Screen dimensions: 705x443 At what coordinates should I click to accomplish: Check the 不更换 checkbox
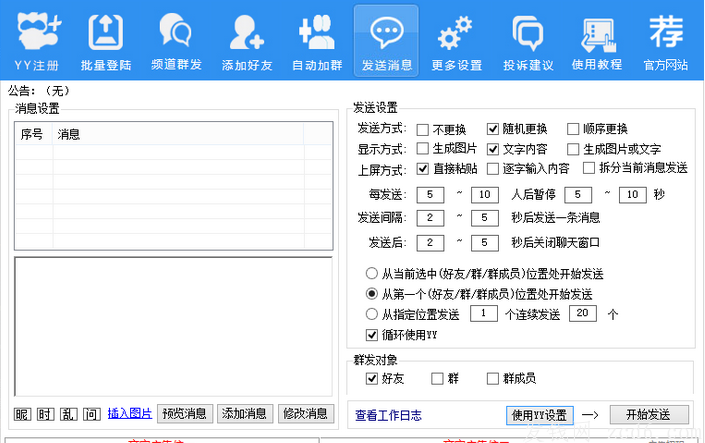(x=423, y=130)
